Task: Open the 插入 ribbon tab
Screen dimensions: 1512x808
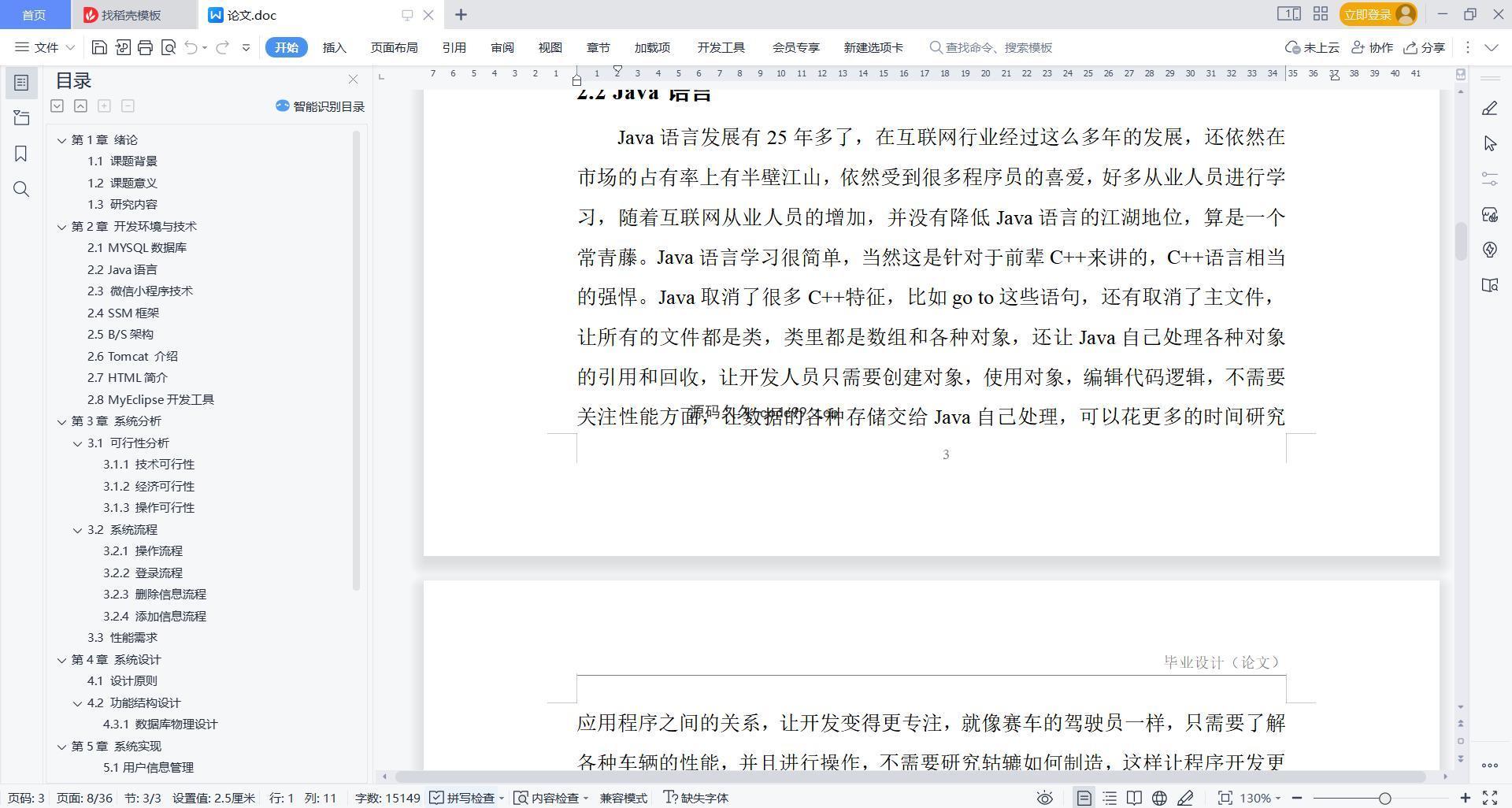Action: tap(334, 47)
